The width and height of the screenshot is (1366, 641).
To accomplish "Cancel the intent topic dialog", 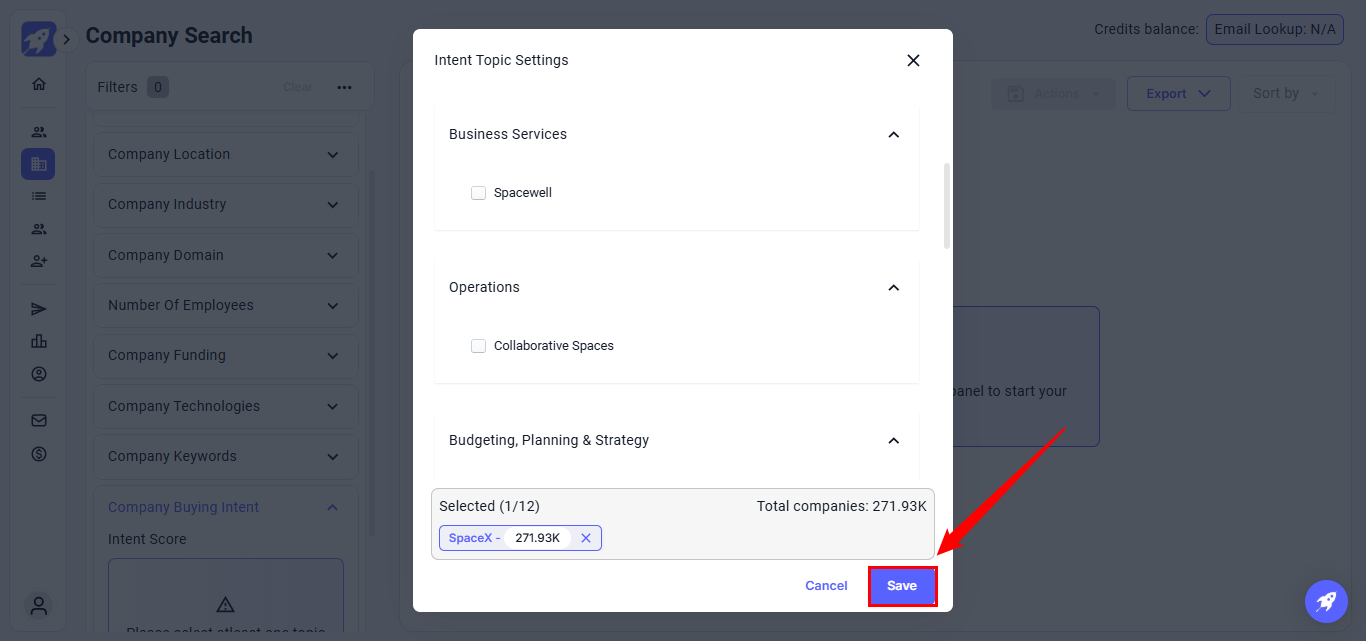I will [826, 586].
